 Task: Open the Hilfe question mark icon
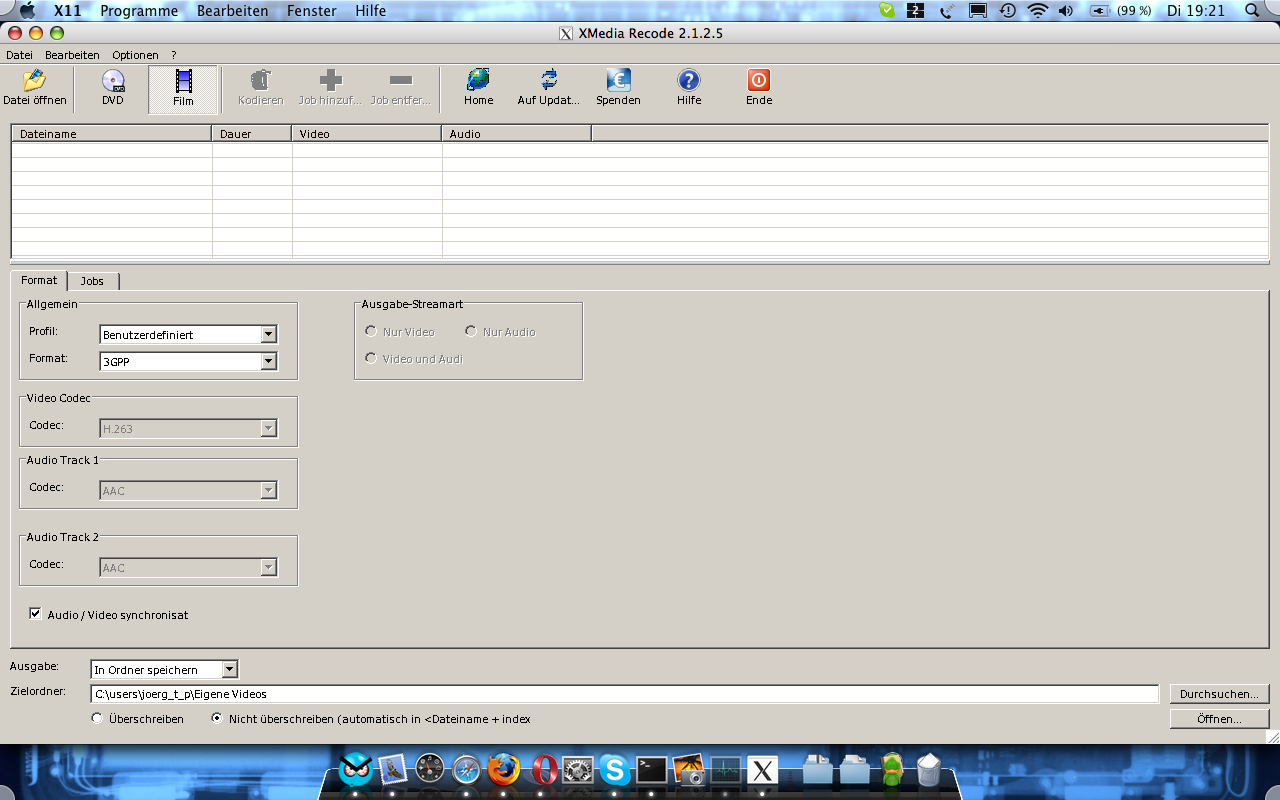coord(689,88)
